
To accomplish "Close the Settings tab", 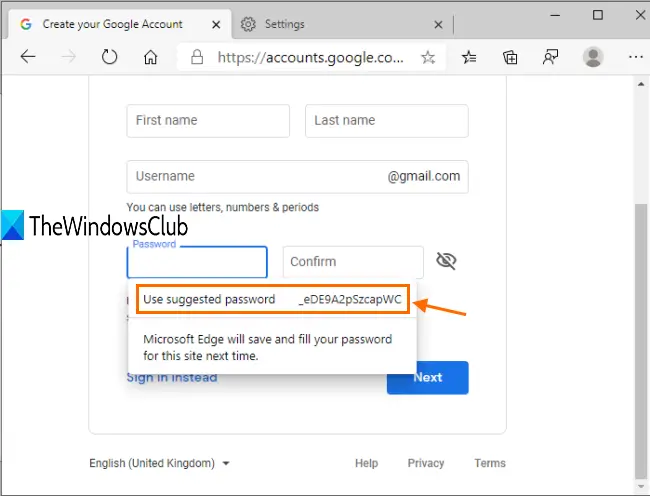I will [438, 25].
